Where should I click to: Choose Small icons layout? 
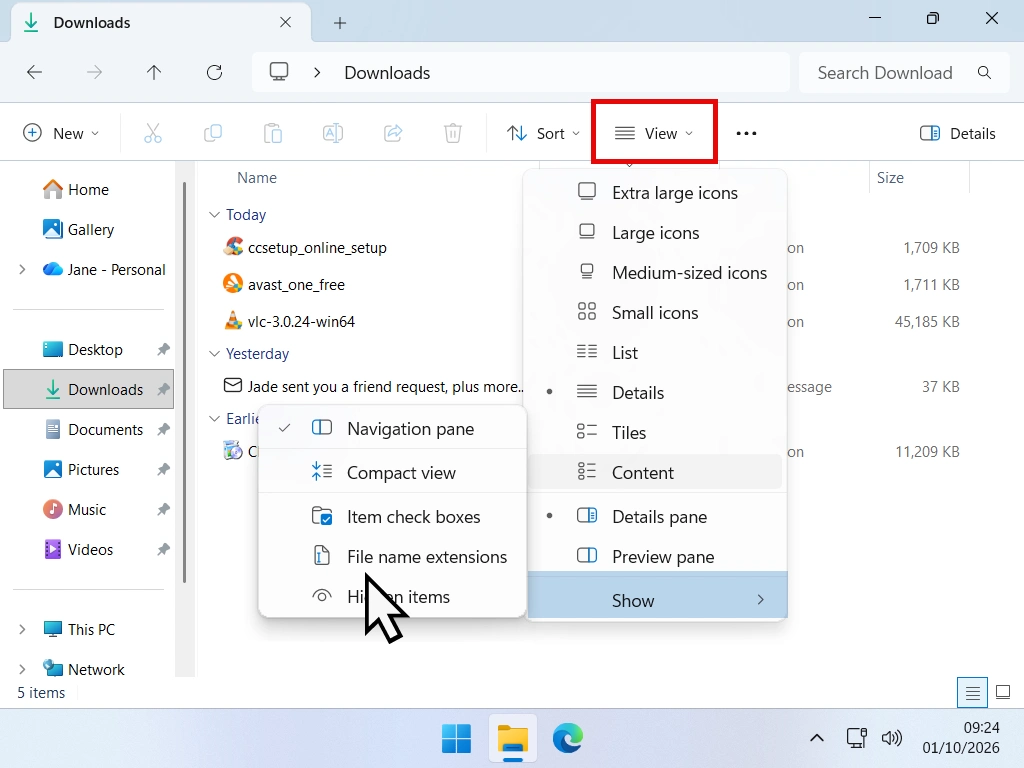[655, 312]
